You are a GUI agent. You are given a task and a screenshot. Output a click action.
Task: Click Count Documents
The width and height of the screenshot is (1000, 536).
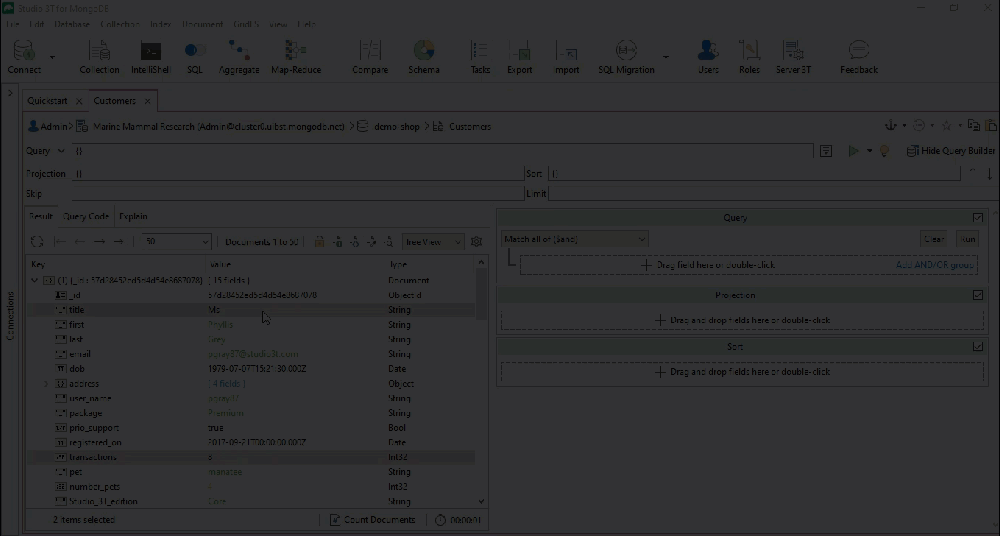tap(372, 520)
